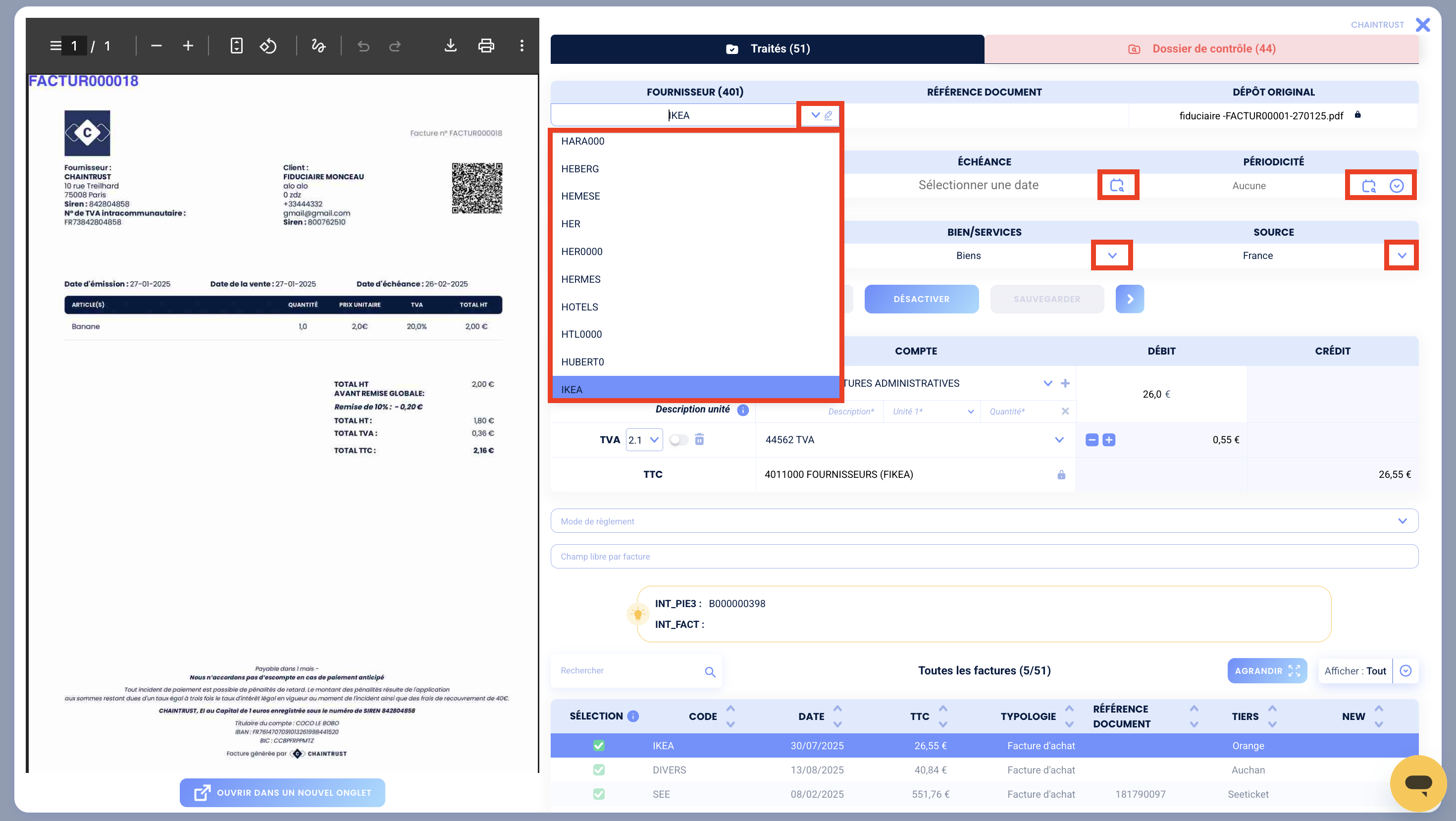Click the plus icon next to compte

pos(1065,383)
